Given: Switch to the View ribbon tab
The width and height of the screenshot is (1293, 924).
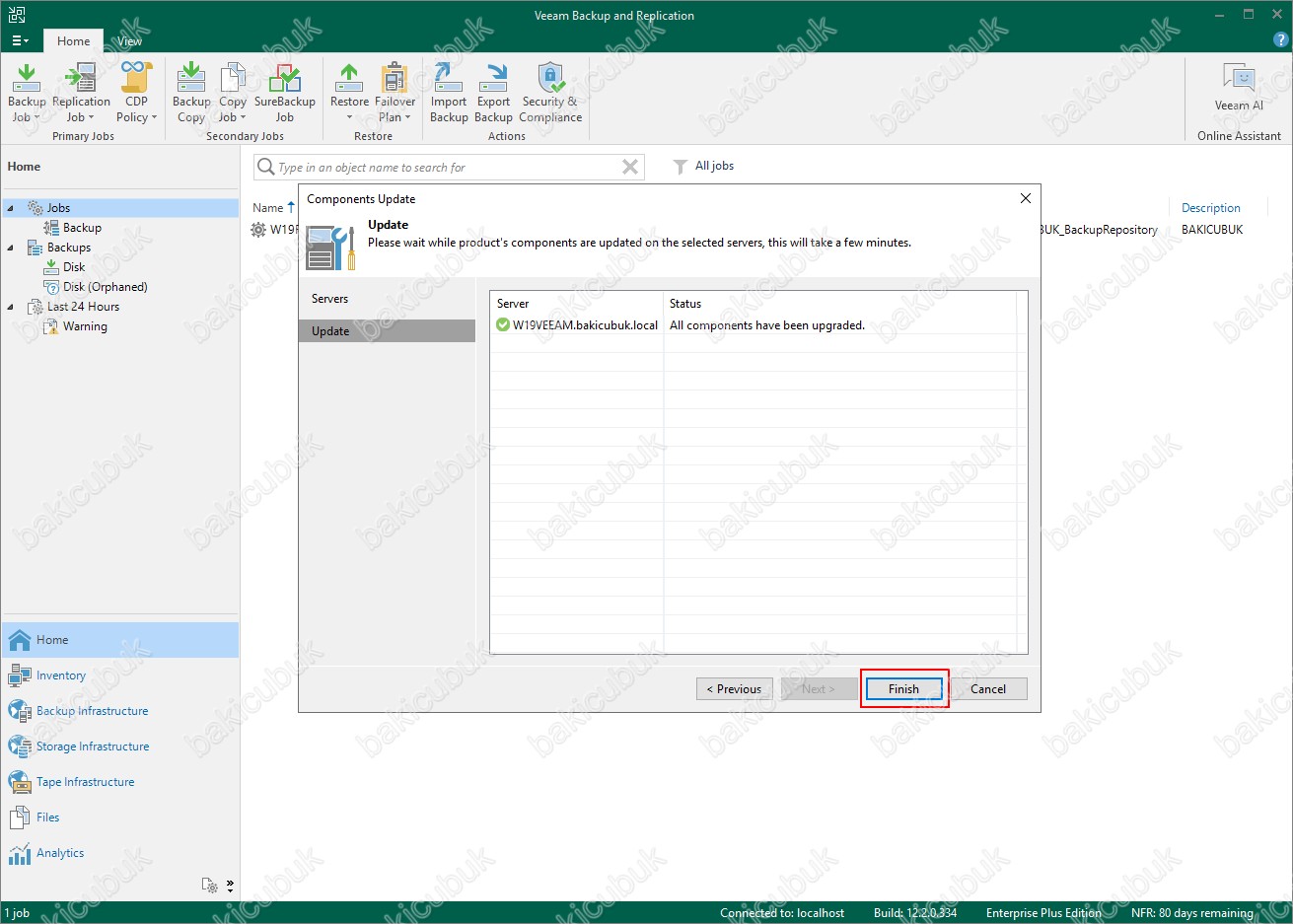Looking at the screenshot, I should (x=129, y=40).
